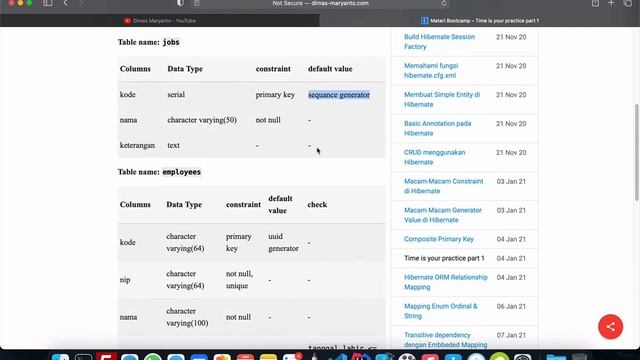Click the YouTube favicon on first tab
This screenshot has height=360, width=640.
pos(127,20)
